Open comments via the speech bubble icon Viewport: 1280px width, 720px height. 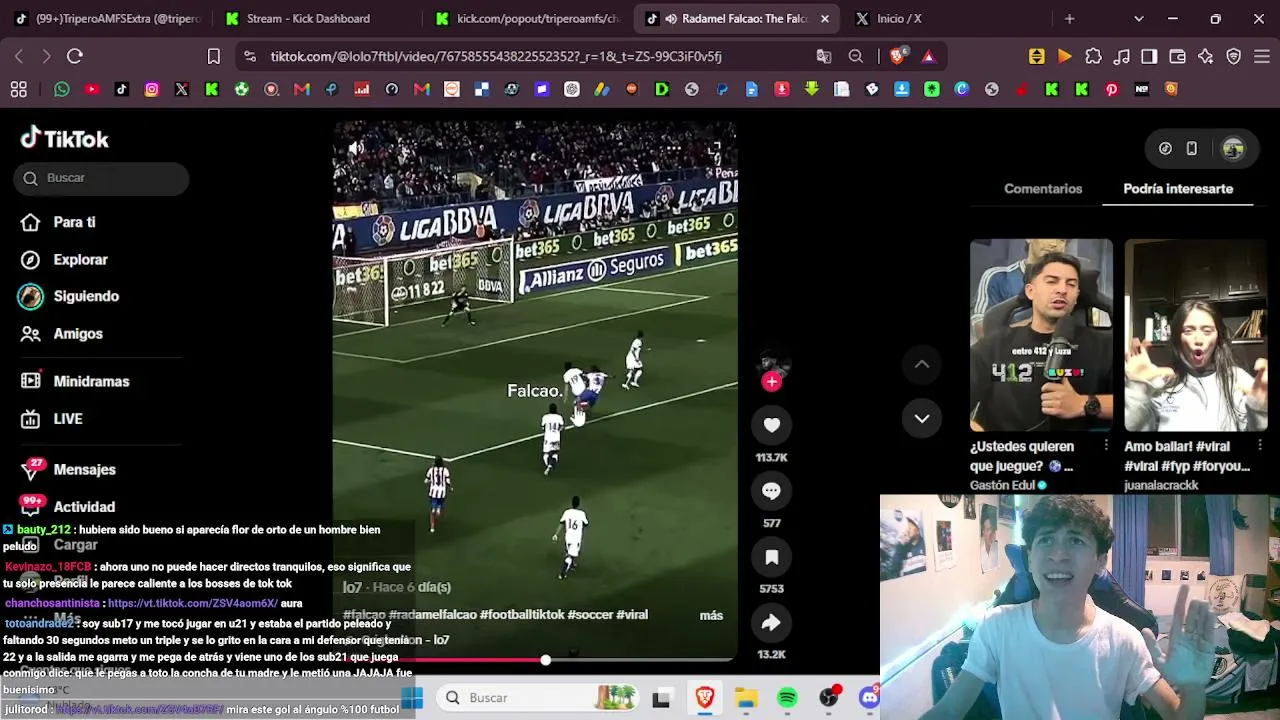[771, 491]
